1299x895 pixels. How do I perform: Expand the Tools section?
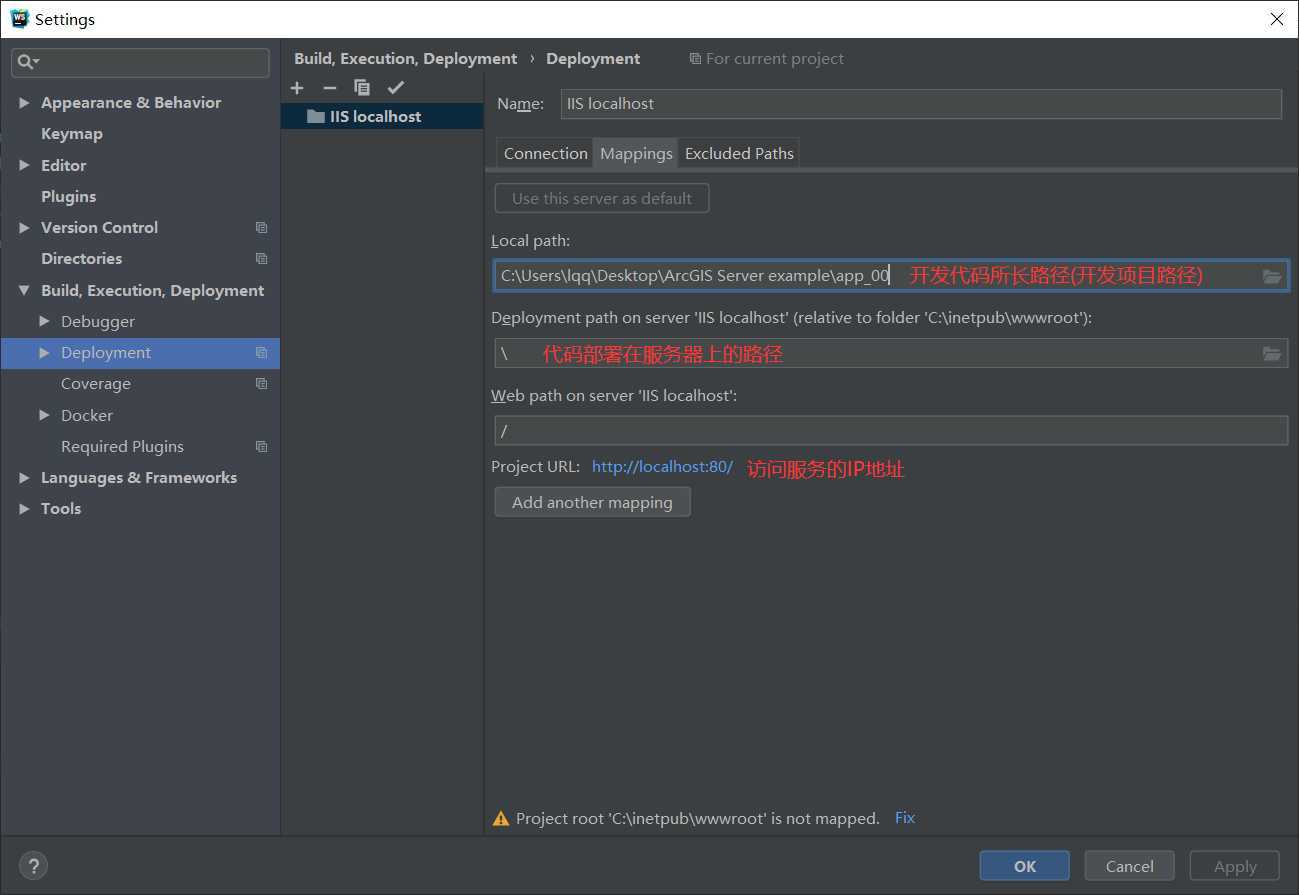pyautogui.click(x=24, y=509)
